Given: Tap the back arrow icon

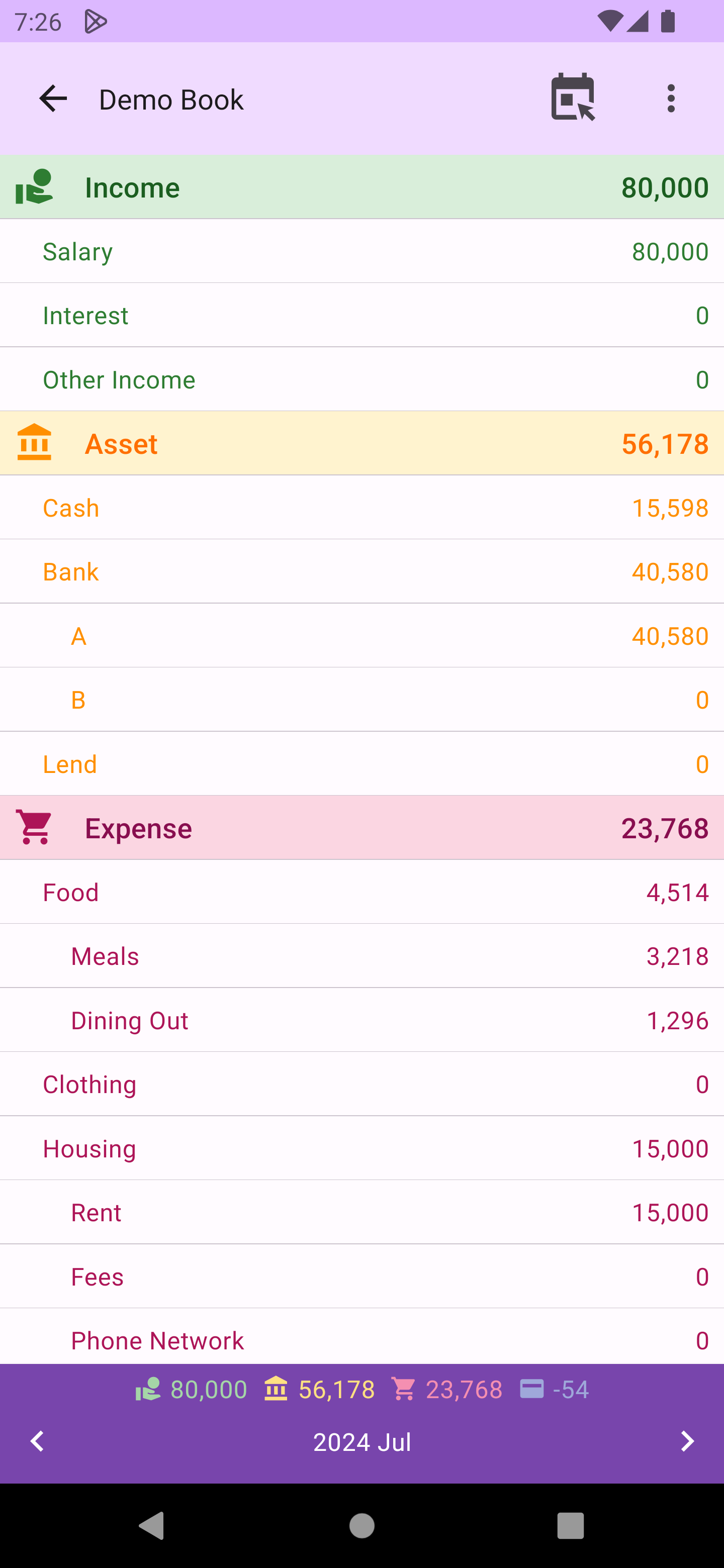Looking at the screenshot, I should (x=53, y=99).
